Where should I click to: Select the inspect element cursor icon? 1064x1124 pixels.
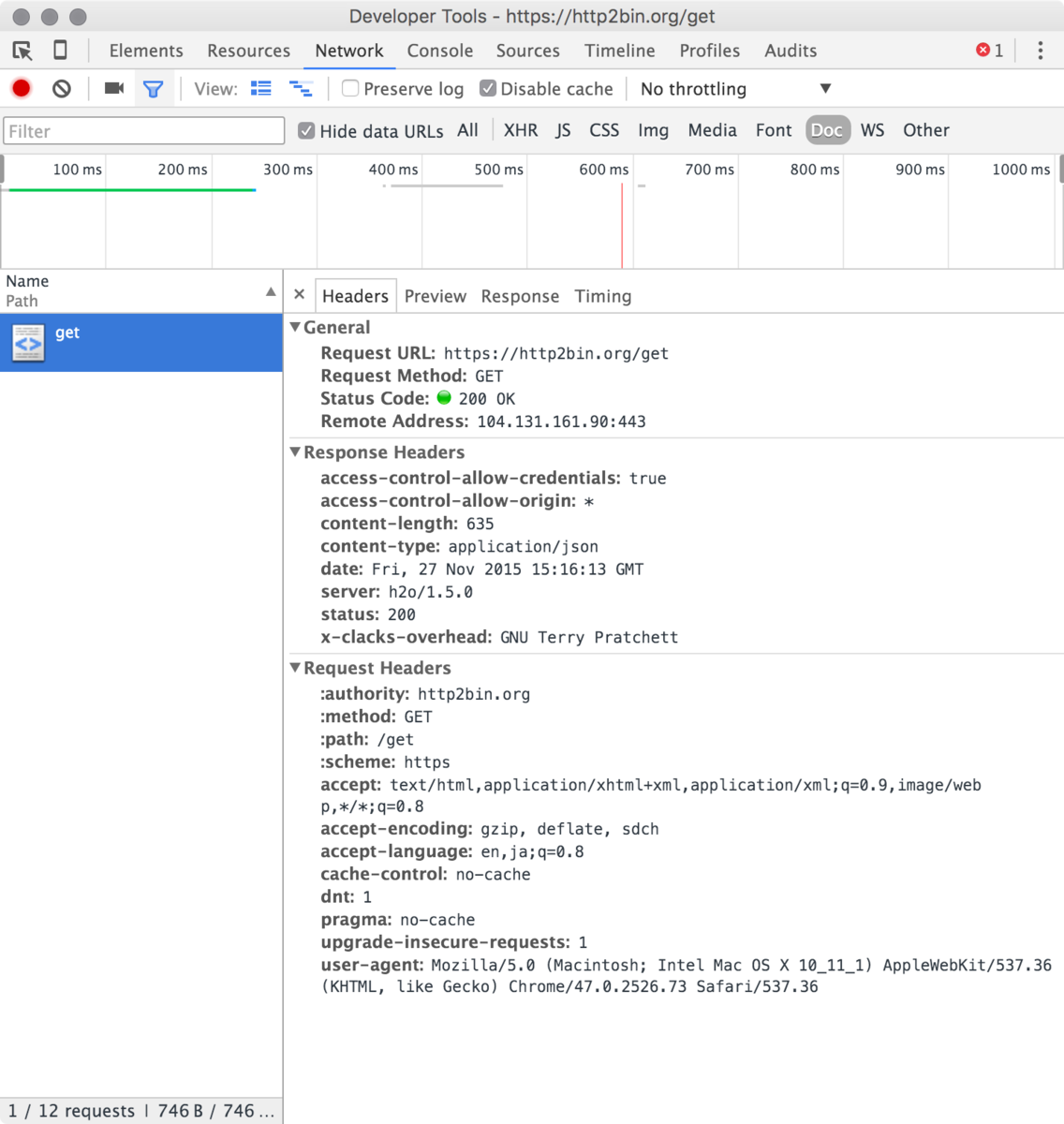(21, 51)
